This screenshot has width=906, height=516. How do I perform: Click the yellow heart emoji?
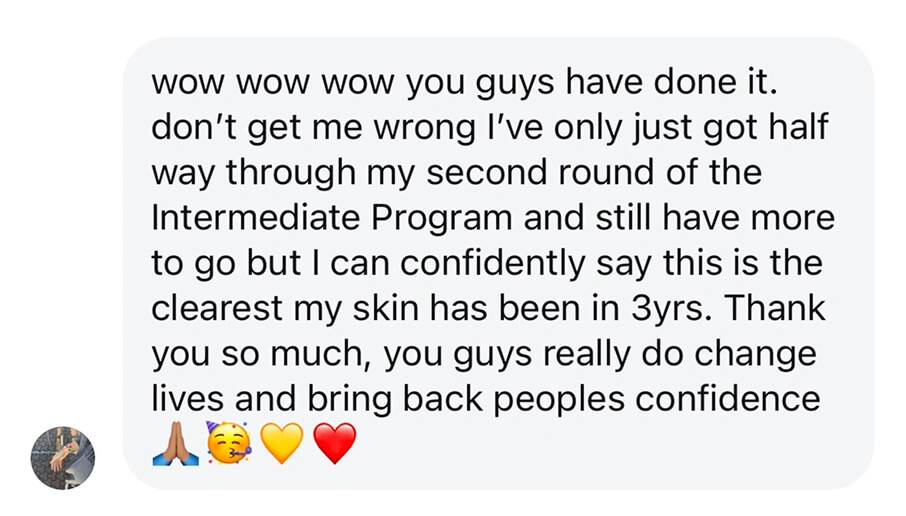[282, 443]
